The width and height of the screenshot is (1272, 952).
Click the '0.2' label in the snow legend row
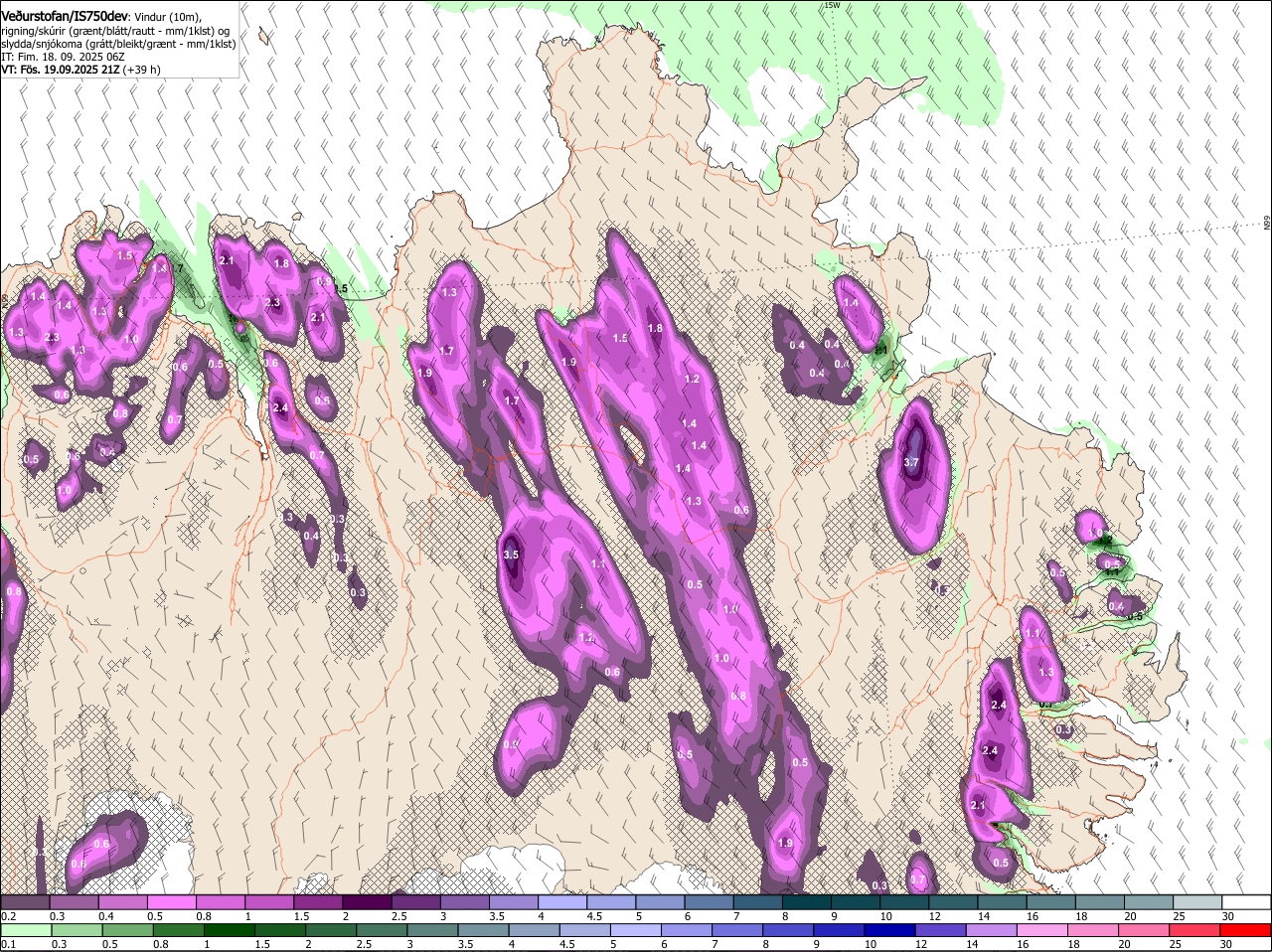click(x=9, y=916)
